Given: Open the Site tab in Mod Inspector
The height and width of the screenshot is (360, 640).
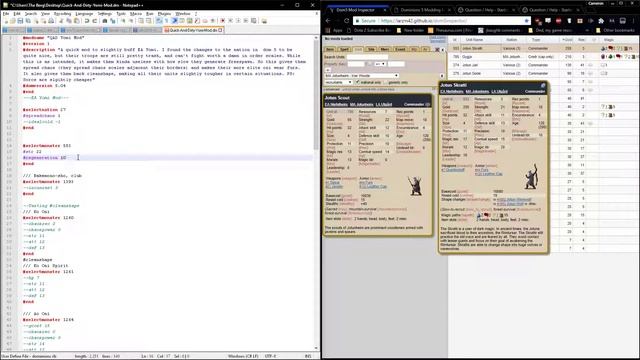Looking at the screenshot, I should click(x=371, y=49).
